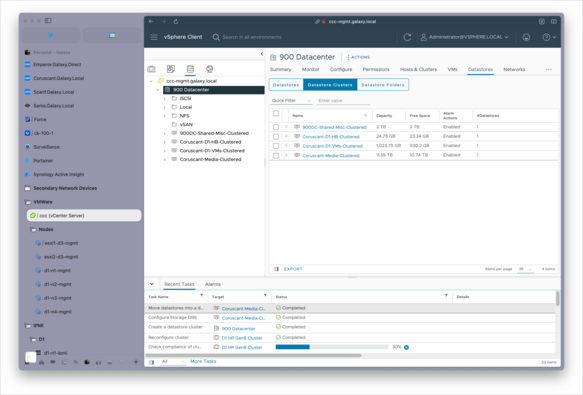Screen dimensions: 583x395
Task: Collapse the ccc-mgmt.galaxy.local tree node
Action: (151, 81)
